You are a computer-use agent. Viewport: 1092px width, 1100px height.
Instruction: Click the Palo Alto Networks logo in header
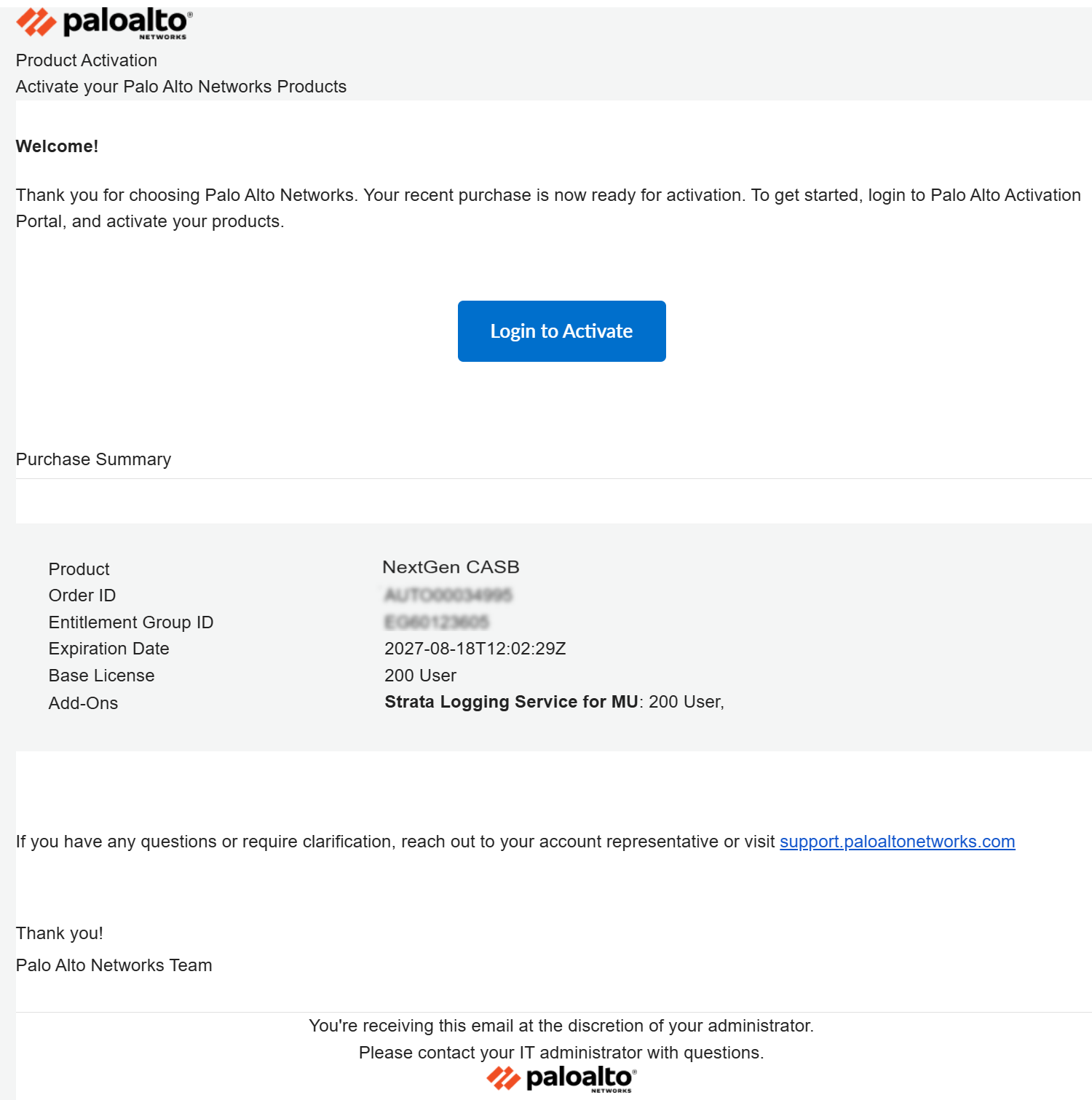point(104,23)
